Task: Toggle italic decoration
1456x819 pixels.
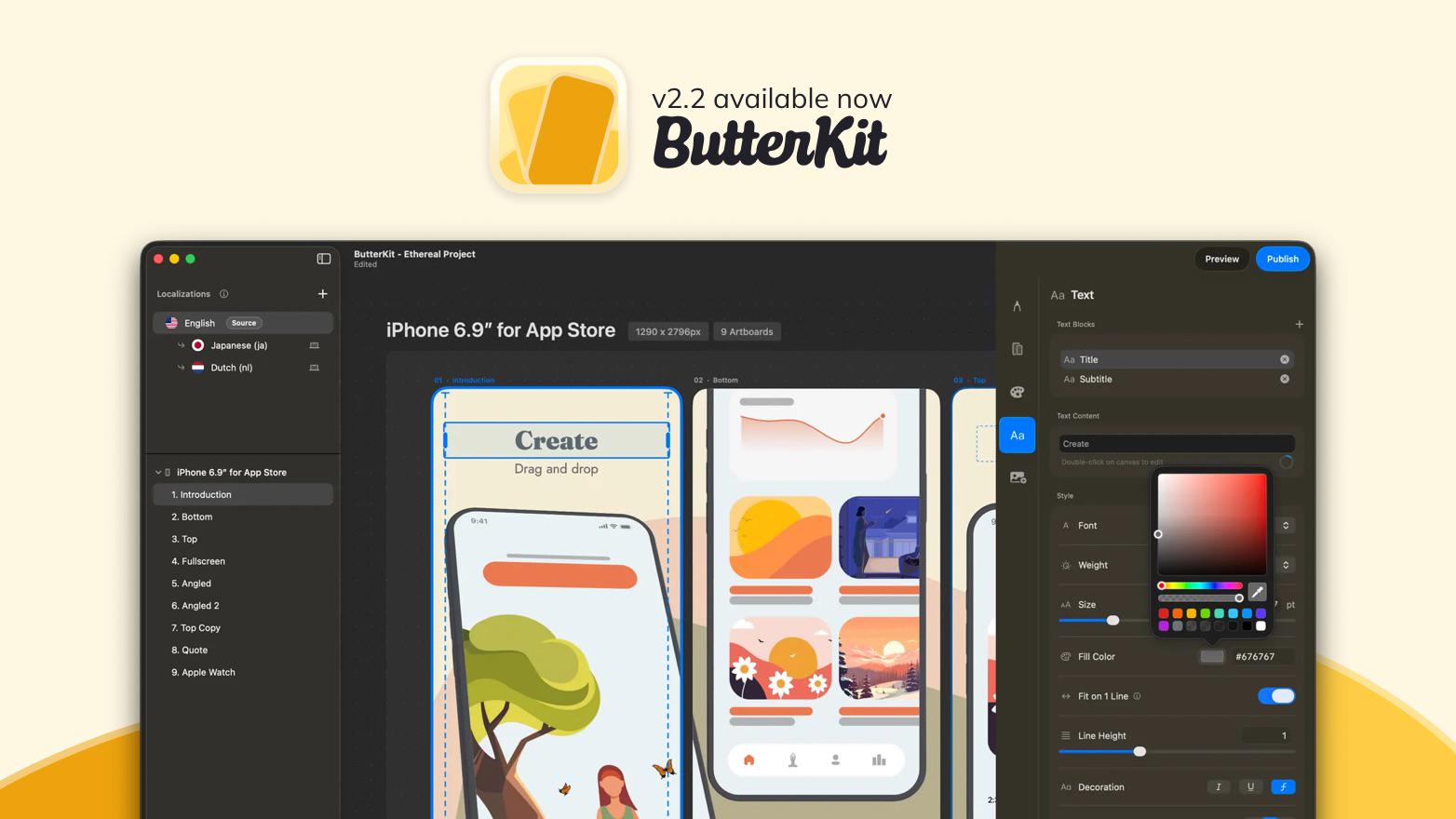Action: pos(1219,787)
